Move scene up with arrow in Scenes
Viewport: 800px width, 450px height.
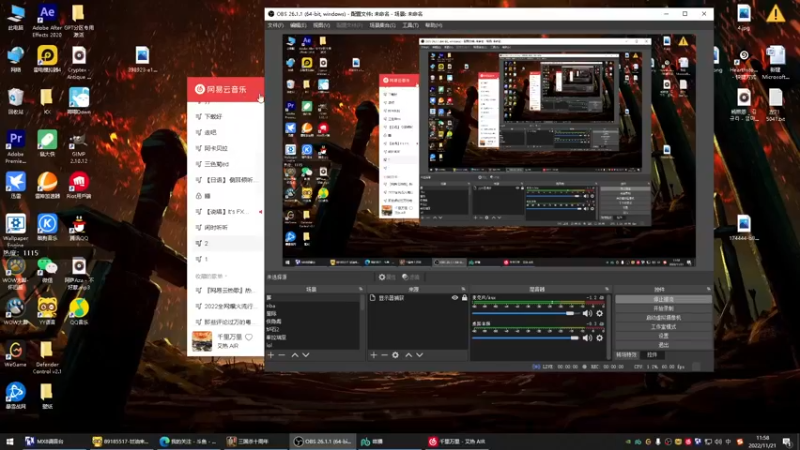(295, 355)
